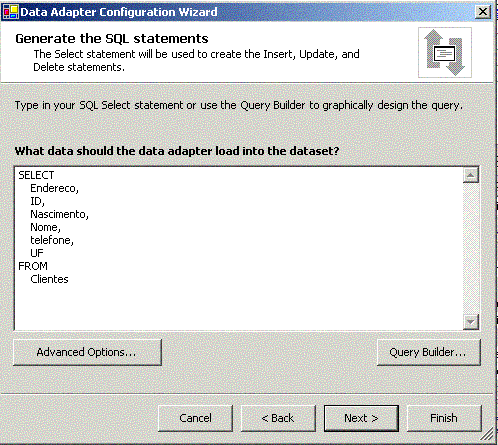Click the FROM keyword in the query
Image resolution: width=498 pixels, height=445 pixels.
pyautogui.click(x=33, y=266)
